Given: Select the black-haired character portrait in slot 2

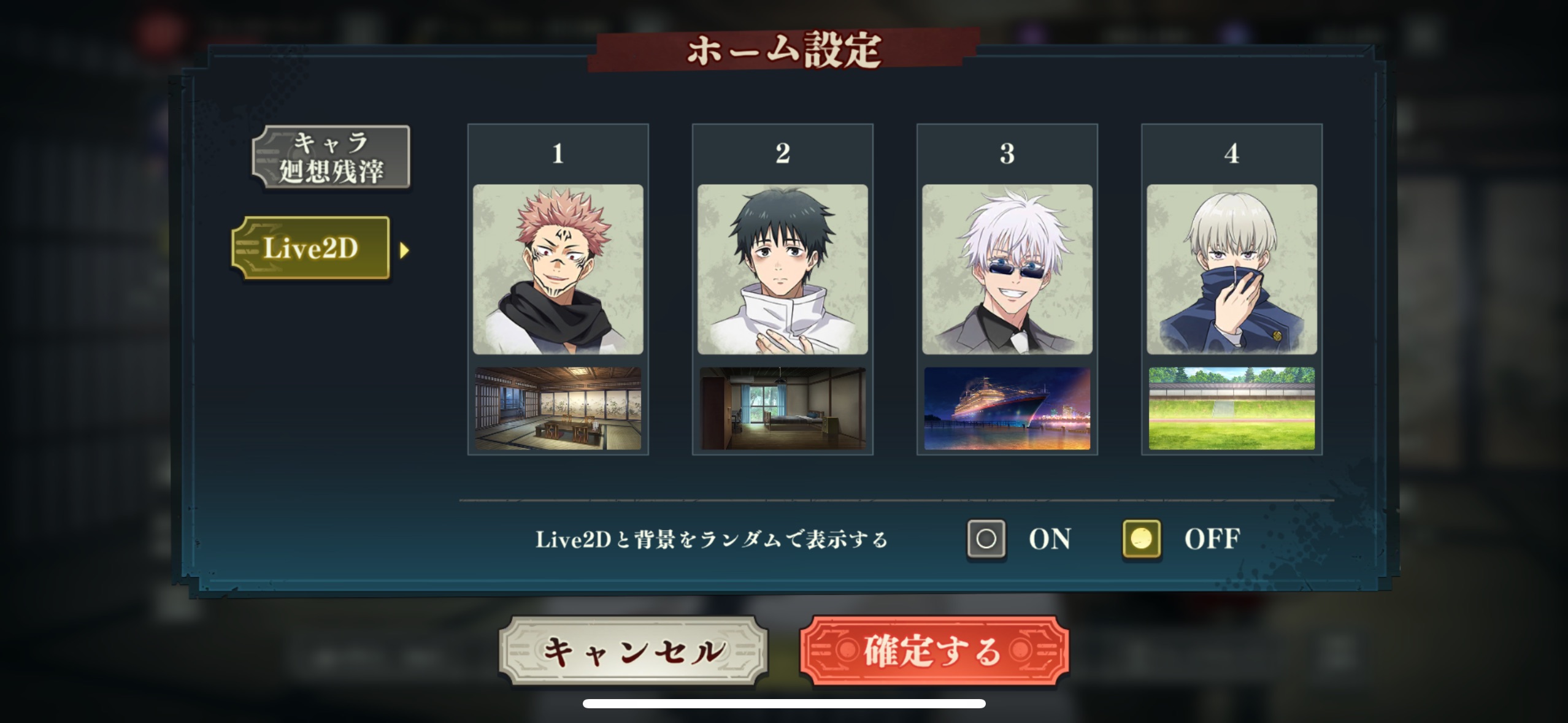Looking at the screenshot, I should pyautogui.click(x=782, y=269).
